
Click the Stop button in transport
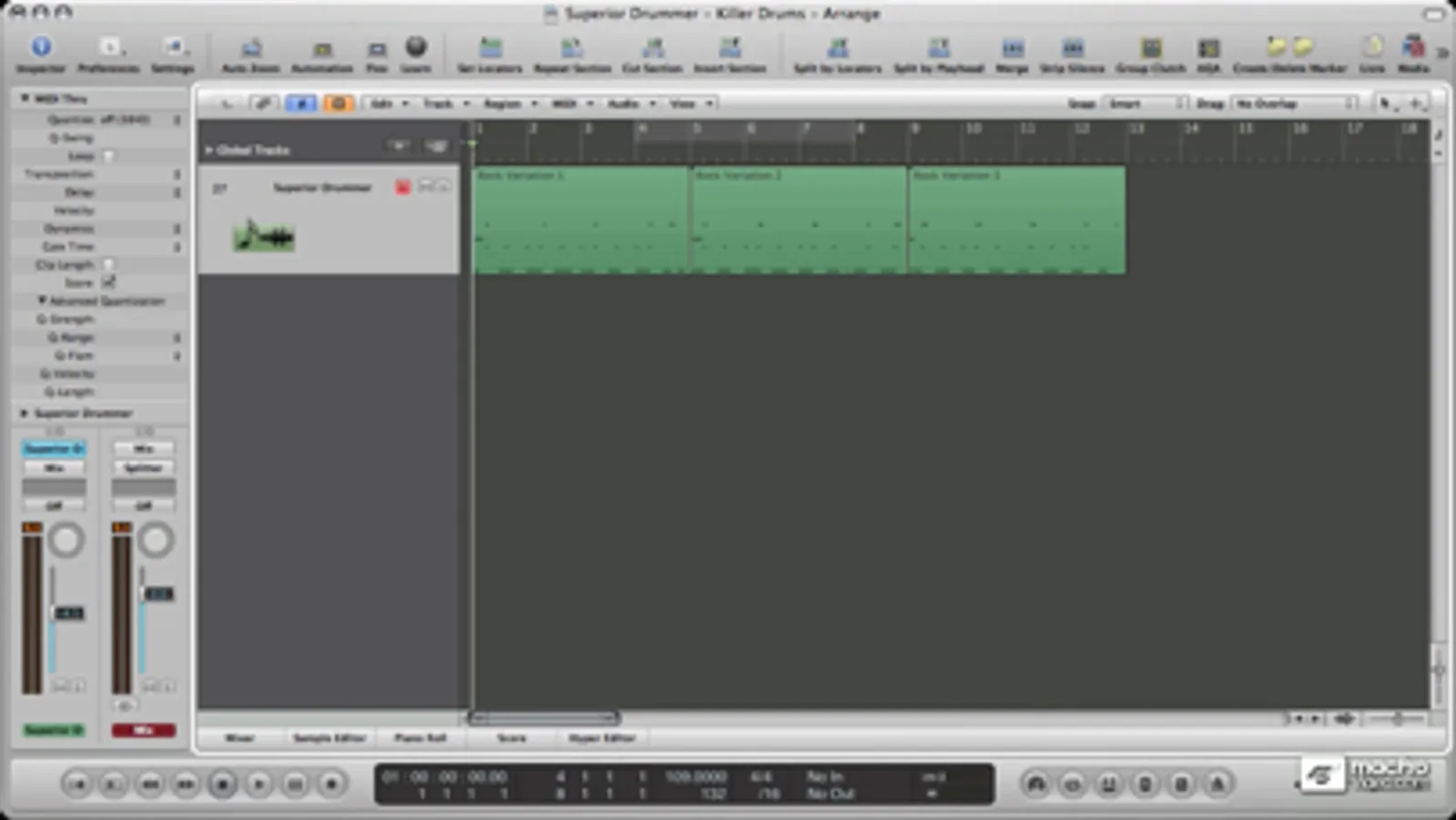pos(222,784)
